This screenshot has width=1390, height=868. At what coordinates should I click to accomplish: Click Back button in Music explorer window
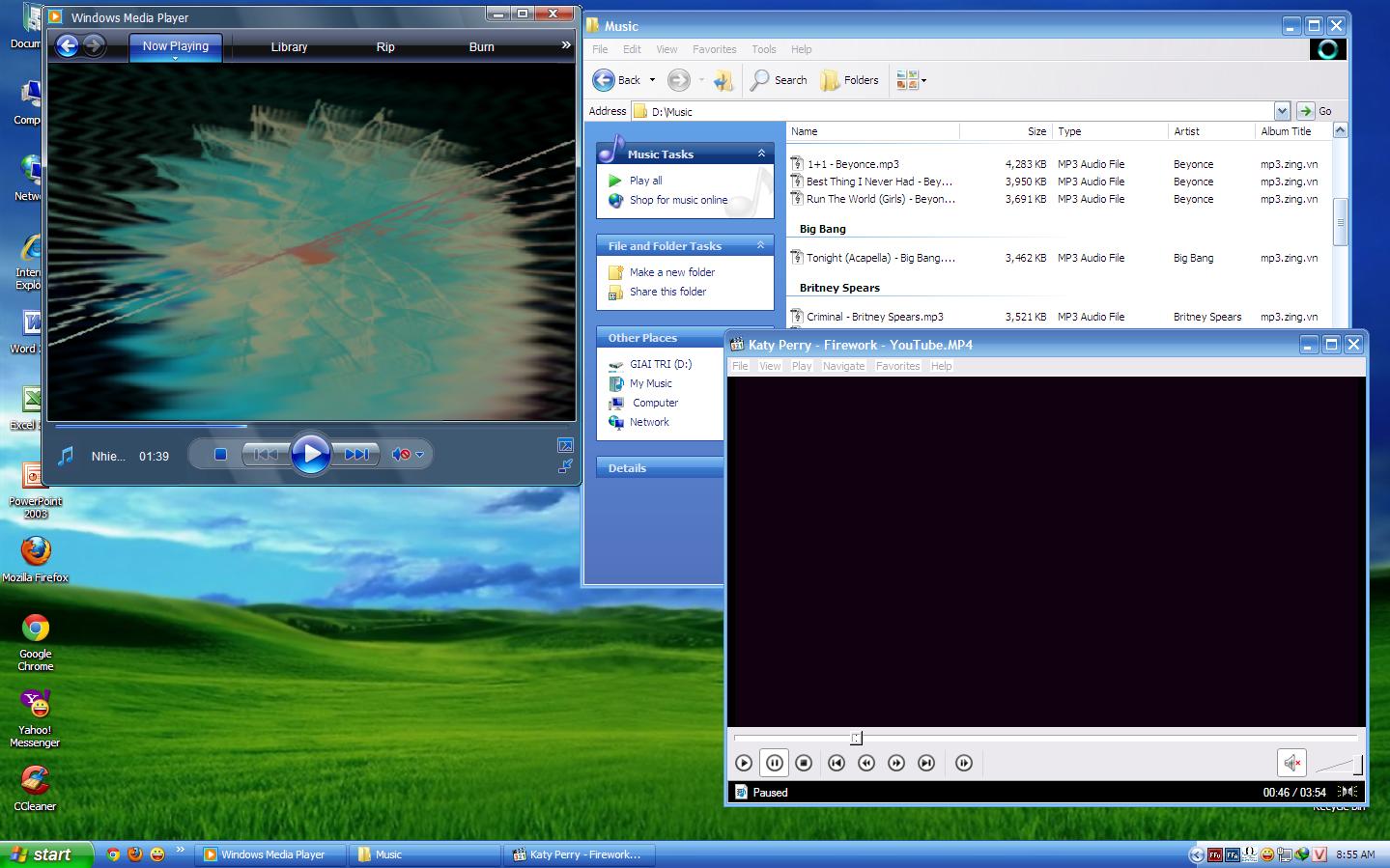click(x=617, y=80)
